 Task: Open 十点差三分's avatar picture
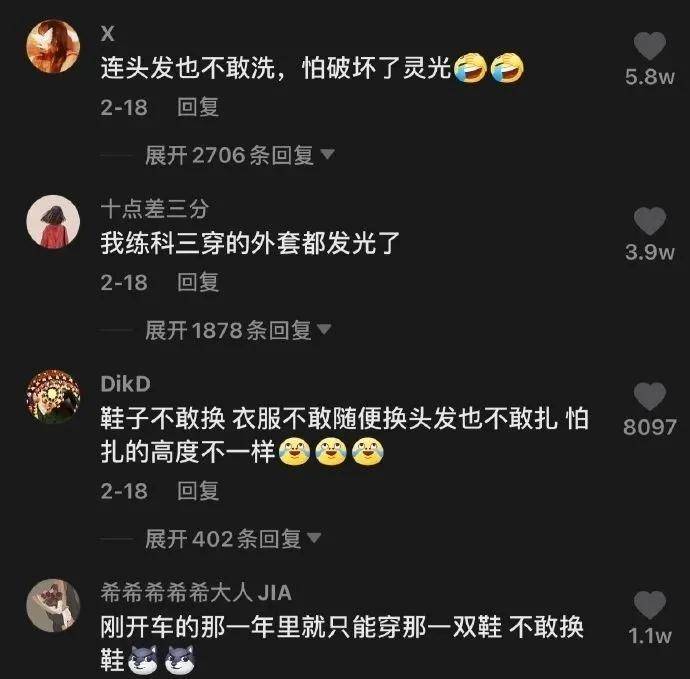pos(53,222)
